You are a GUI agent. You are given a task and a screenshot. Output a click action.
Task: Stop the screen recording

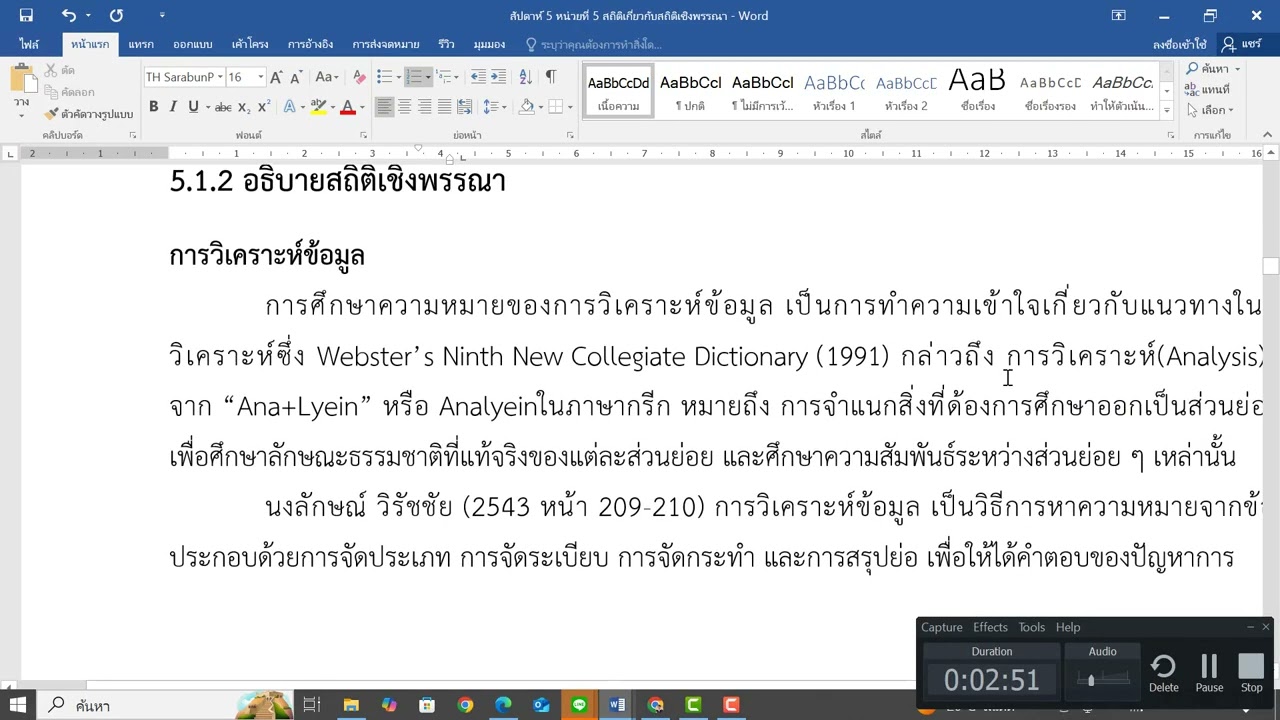pyautogui.click(x=1251, y=672)
